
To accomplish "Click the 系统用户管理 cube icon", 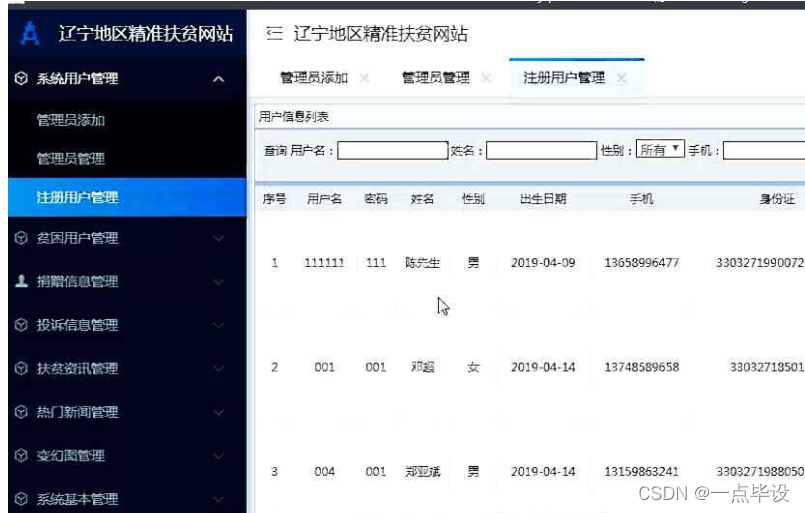I will 21,79.
